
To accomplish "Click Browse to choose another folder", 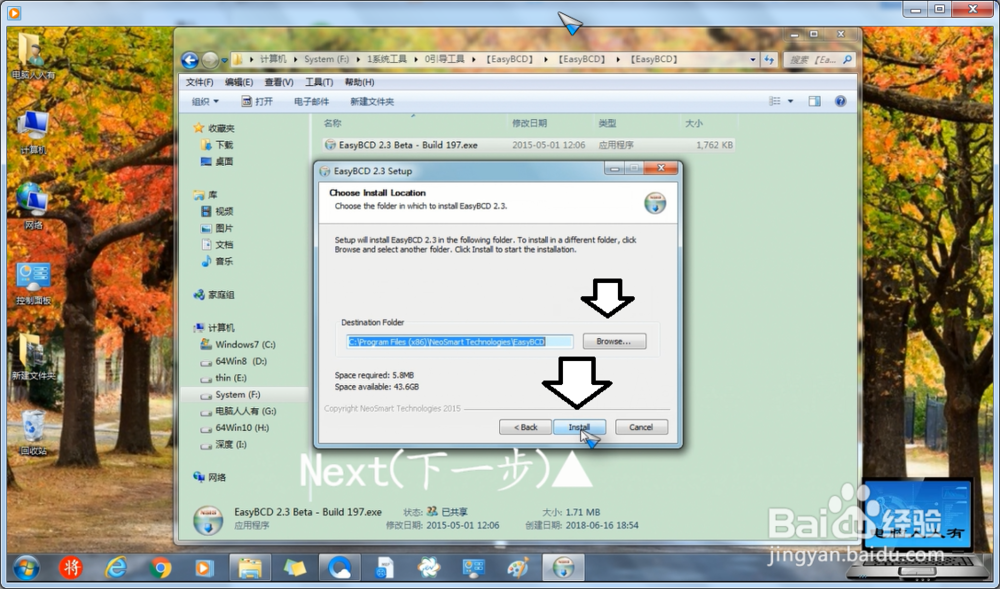I will [x=614, y=342].
